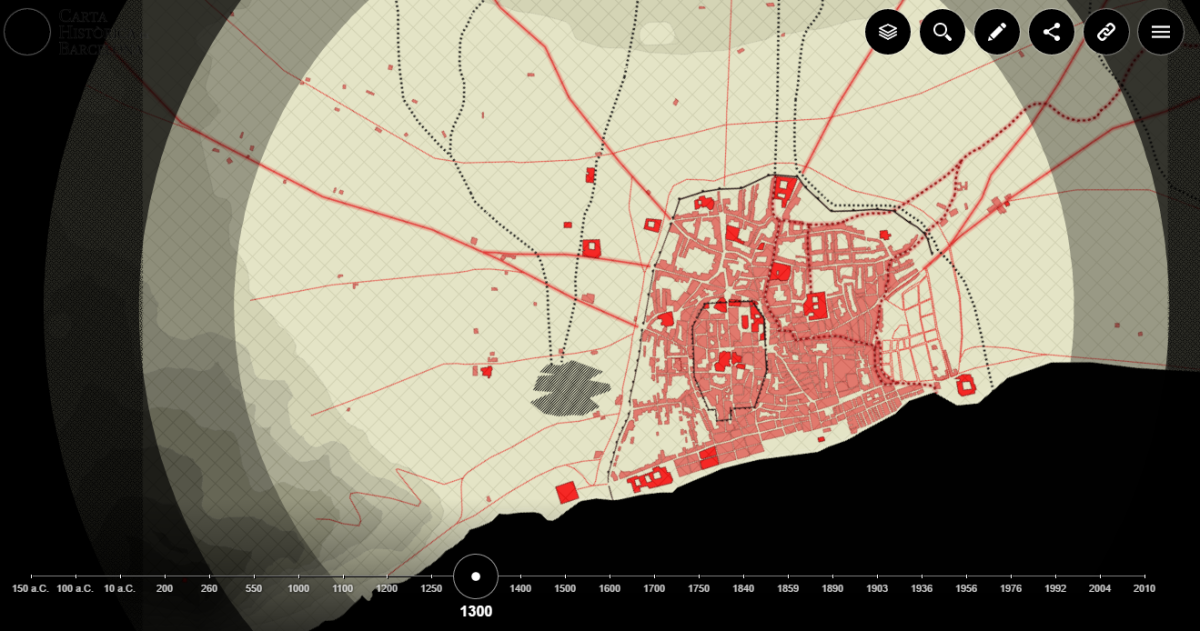Select year 1600 on the timeline

(610, 588)
